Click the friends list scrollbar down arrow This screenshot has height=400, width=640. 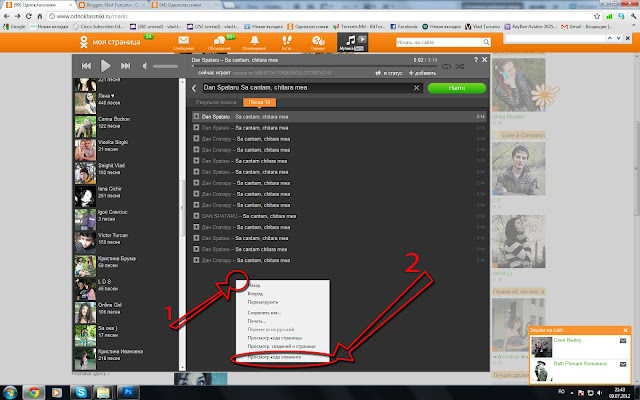pos(182,368)
